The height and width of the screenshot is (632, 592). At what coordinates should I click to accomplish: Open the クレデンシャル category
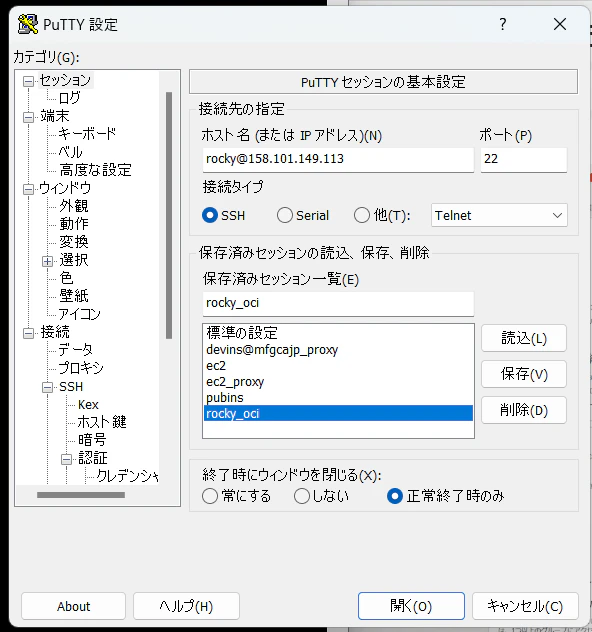[127, 476]
